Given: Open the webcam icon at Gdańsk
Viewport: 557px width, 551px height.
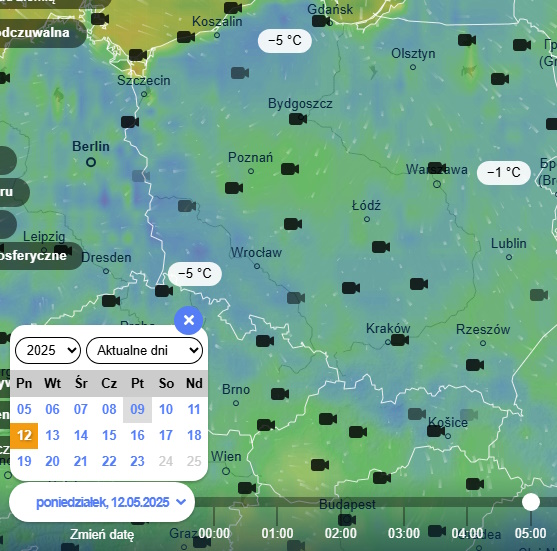Looking at the screenshot, I should click(x=320, y=21).
